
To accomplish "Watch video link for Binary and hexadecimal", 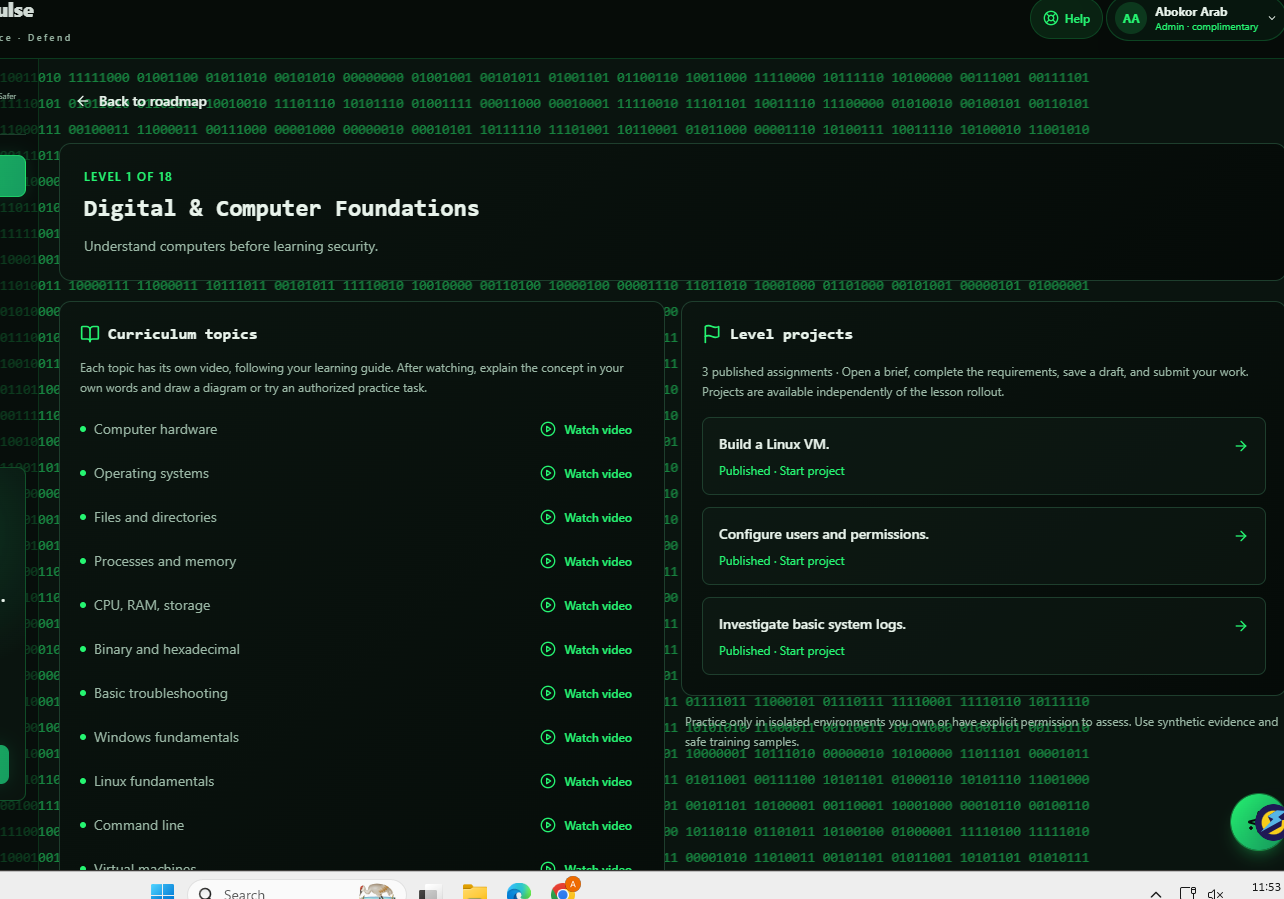I will pos(587,650).
